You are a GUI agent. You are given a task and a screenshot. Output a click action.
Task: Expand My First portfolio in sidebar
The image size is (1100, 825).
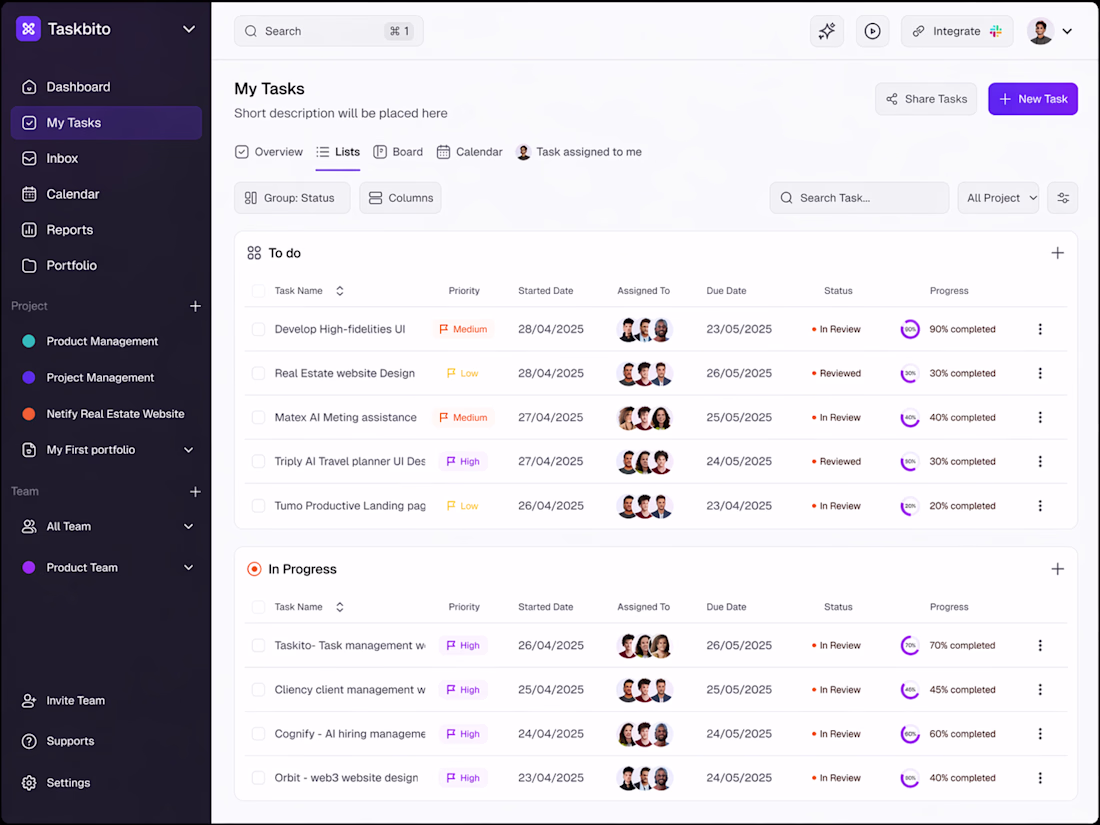[188, 450]
